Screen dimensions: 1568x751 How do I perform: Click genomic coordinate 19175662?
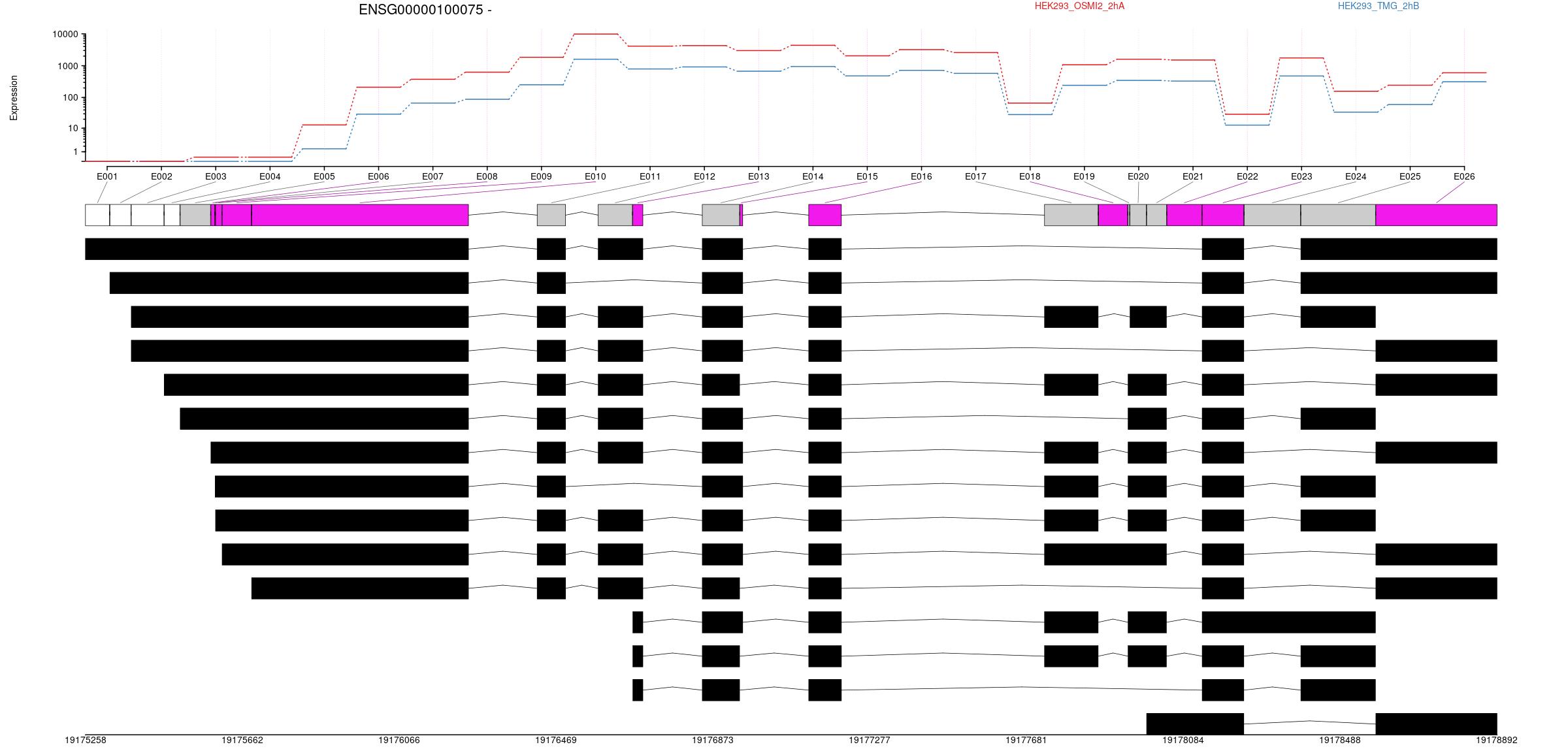242,740
